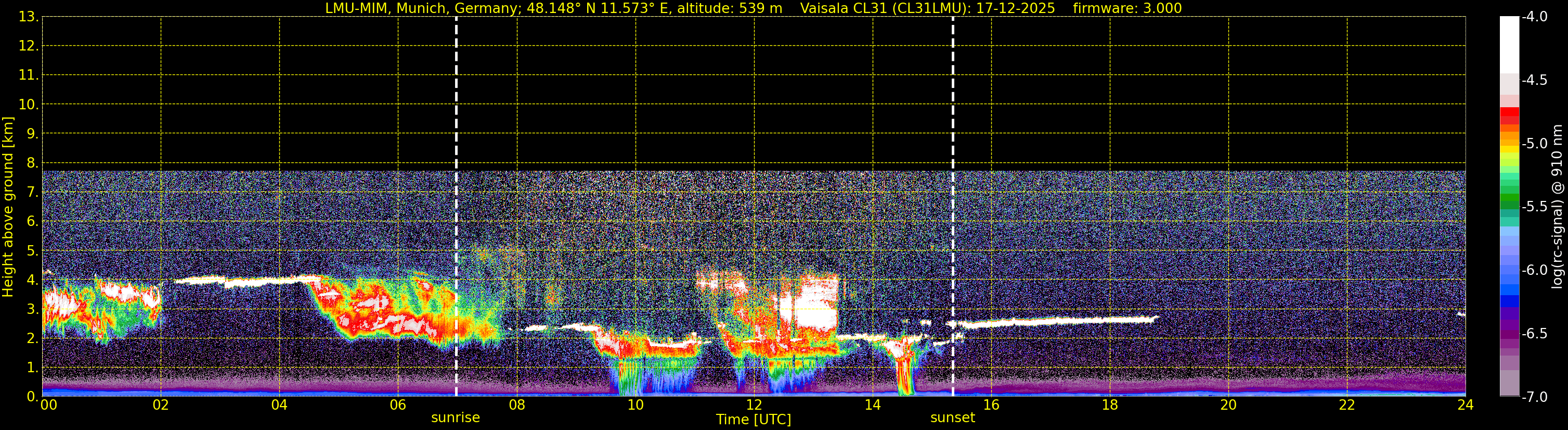Click the "22" time axis tick label

(1347, 405)
